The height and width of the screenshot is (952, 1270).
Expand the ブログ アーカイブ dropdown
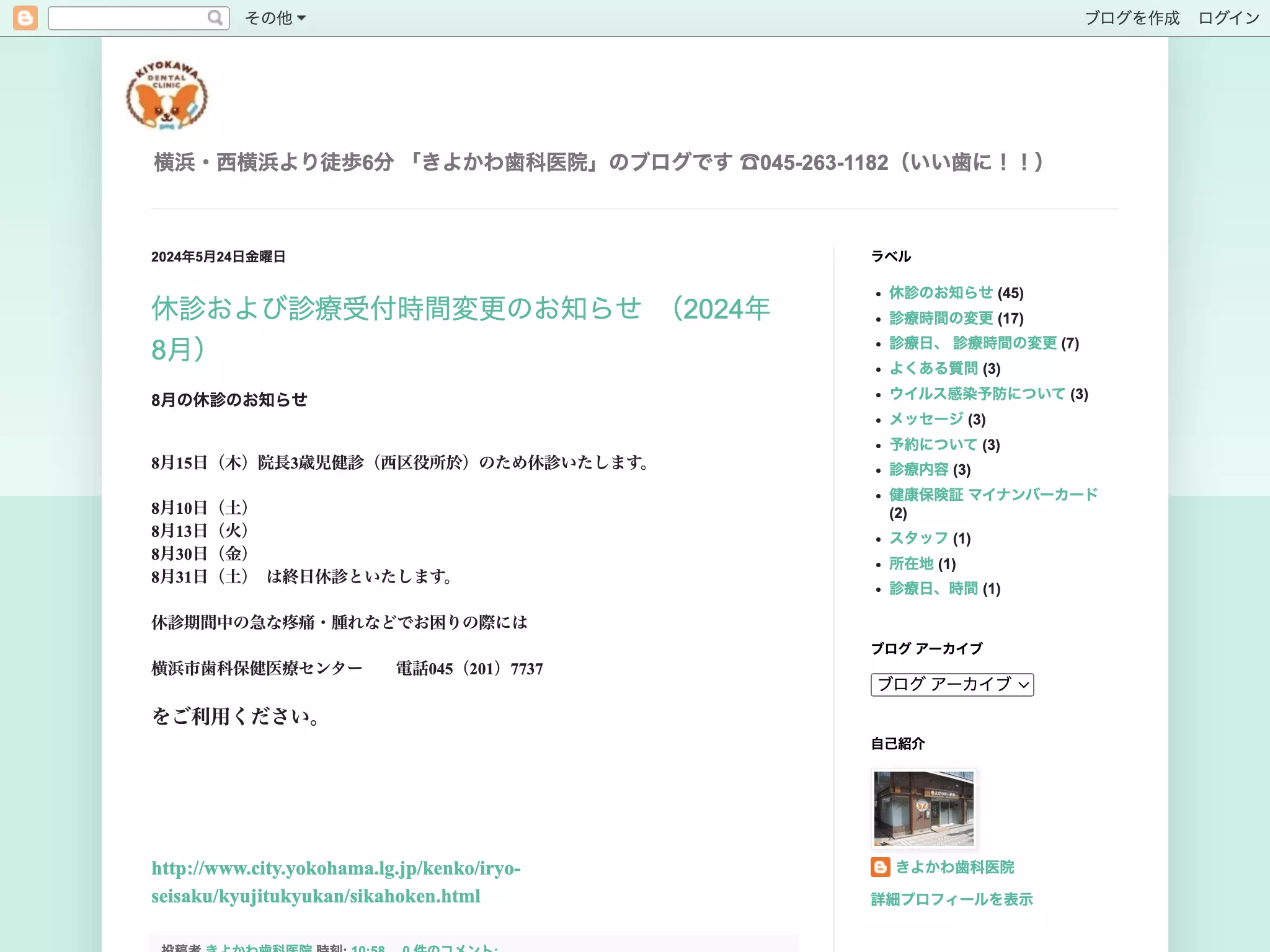[952, 684]
